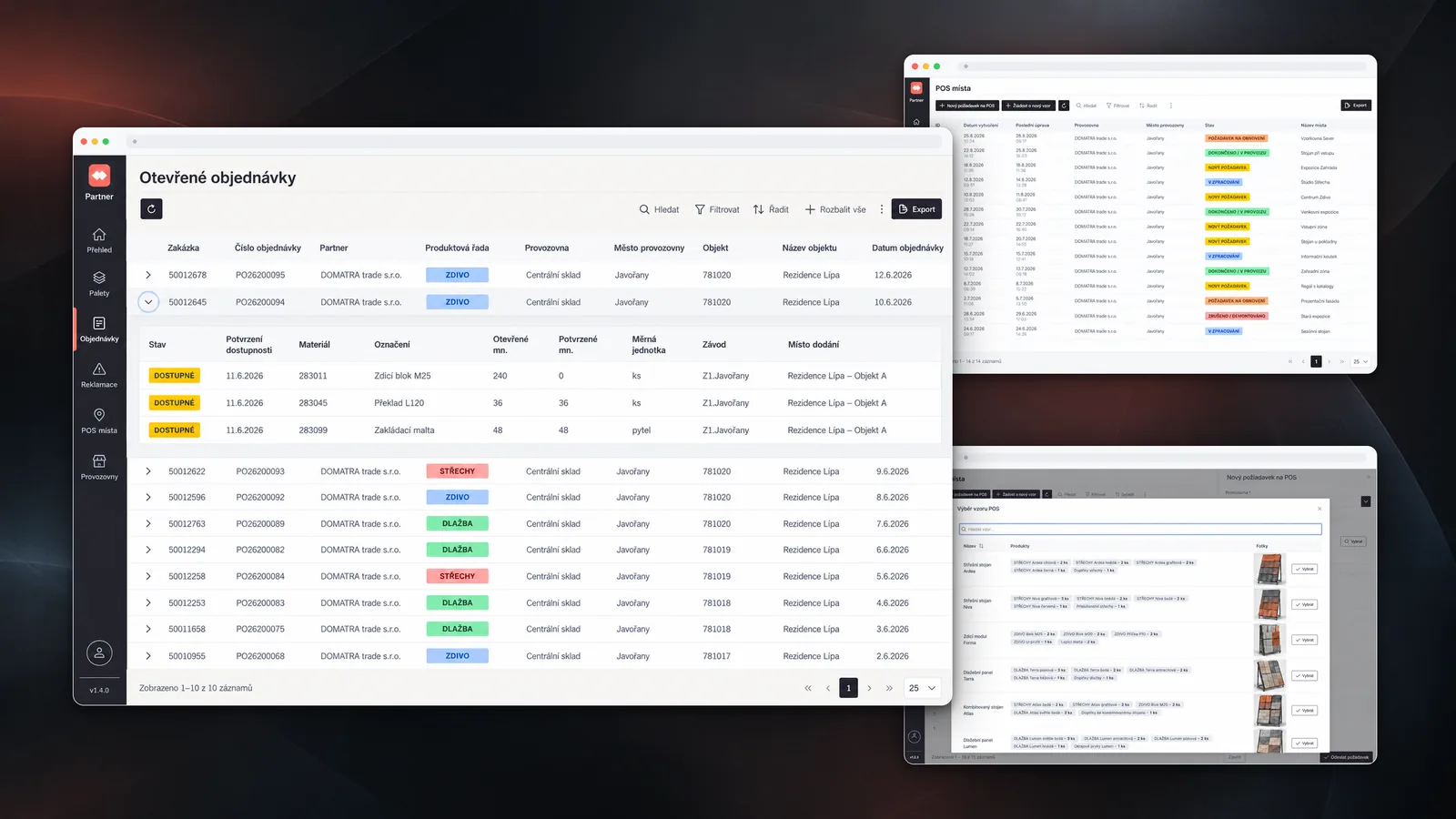
Task: Open the Přehled home page in sidebar
Action: [x=99, y=240]
